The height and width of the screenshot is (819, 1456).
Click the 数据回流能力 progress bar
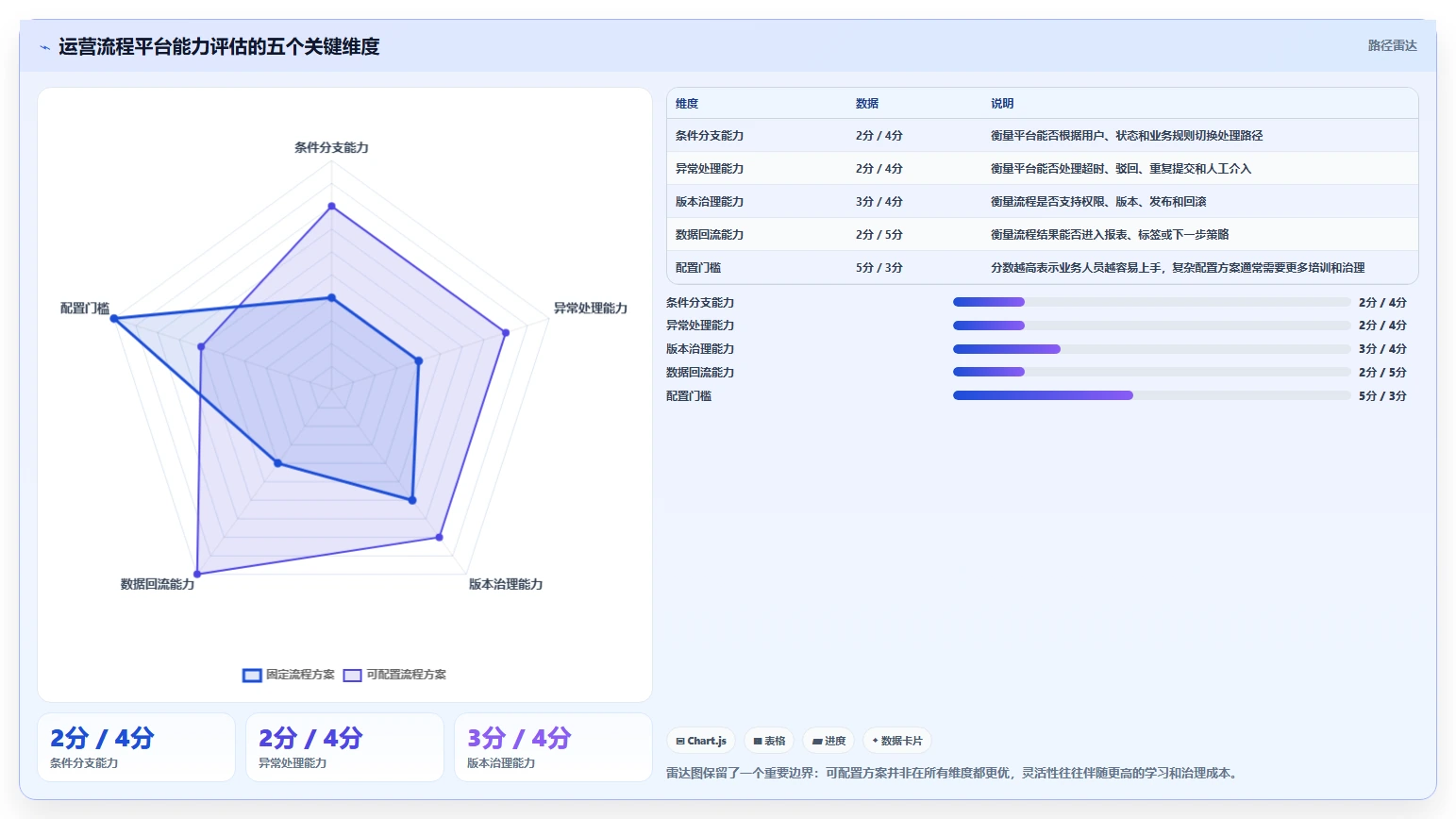[1151, 372]
